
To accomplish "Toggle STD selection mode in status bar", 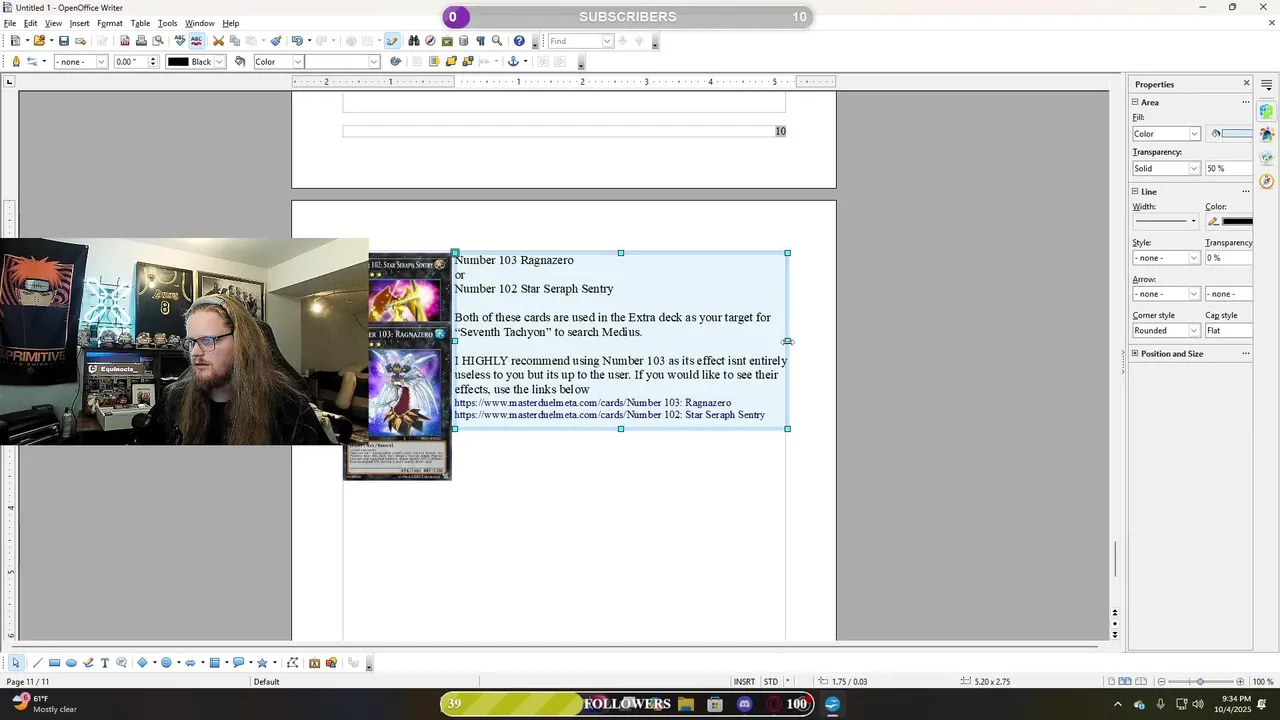I will click(771, 682).
